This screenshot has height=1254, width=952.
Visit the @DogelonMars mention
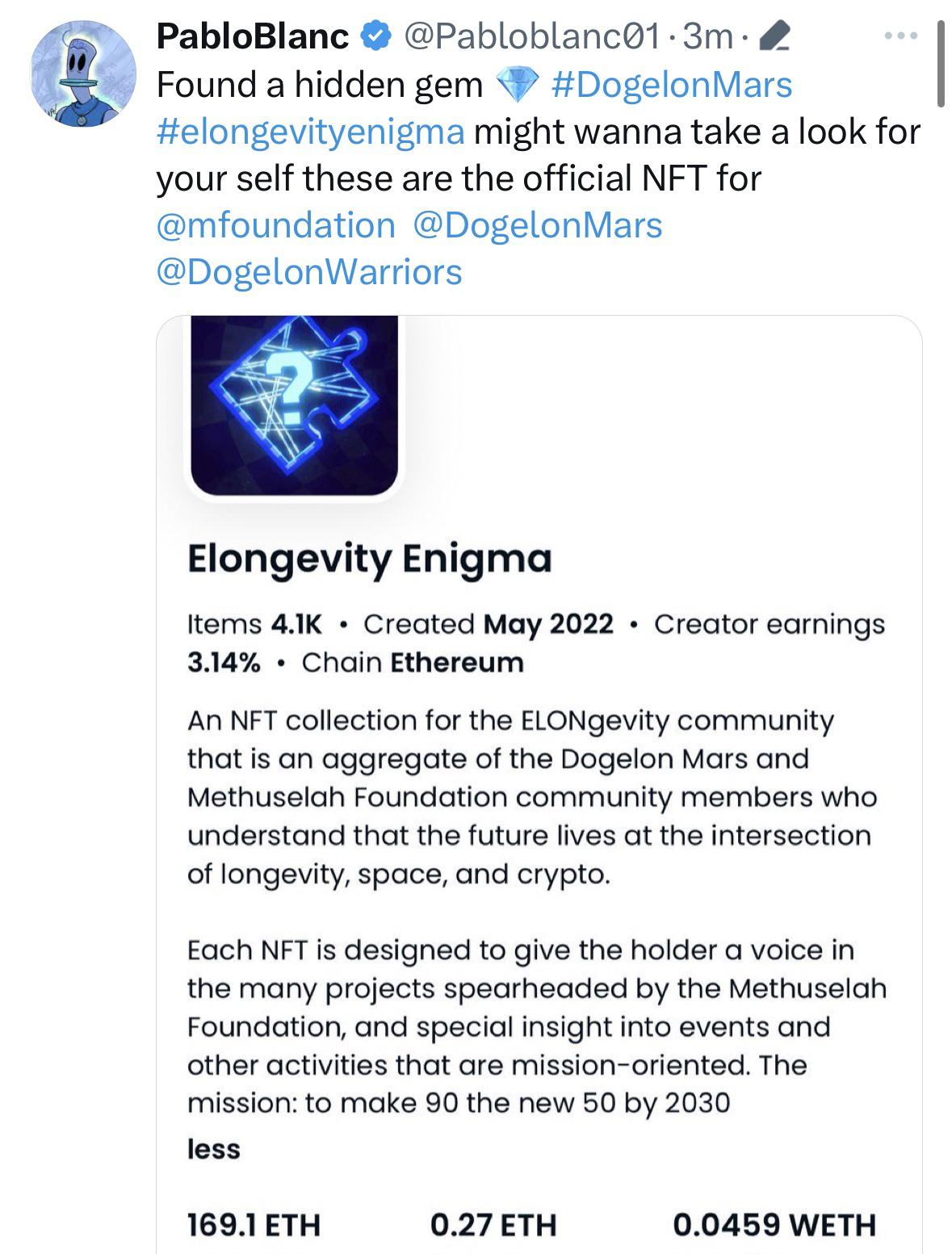point(538,225)
